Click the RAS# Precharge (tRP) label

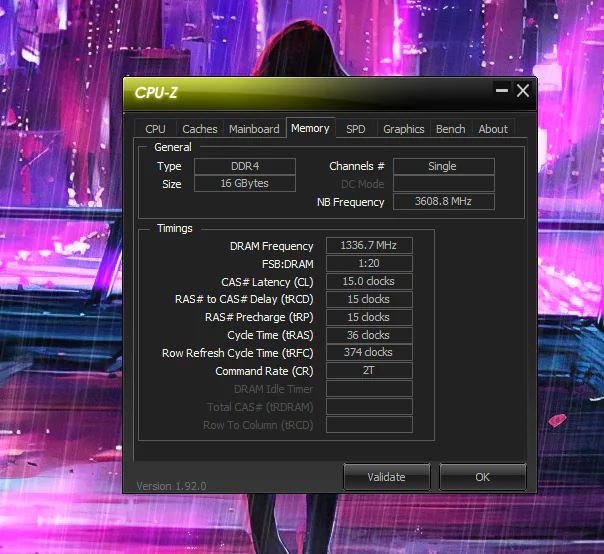(x=259, y=317)
